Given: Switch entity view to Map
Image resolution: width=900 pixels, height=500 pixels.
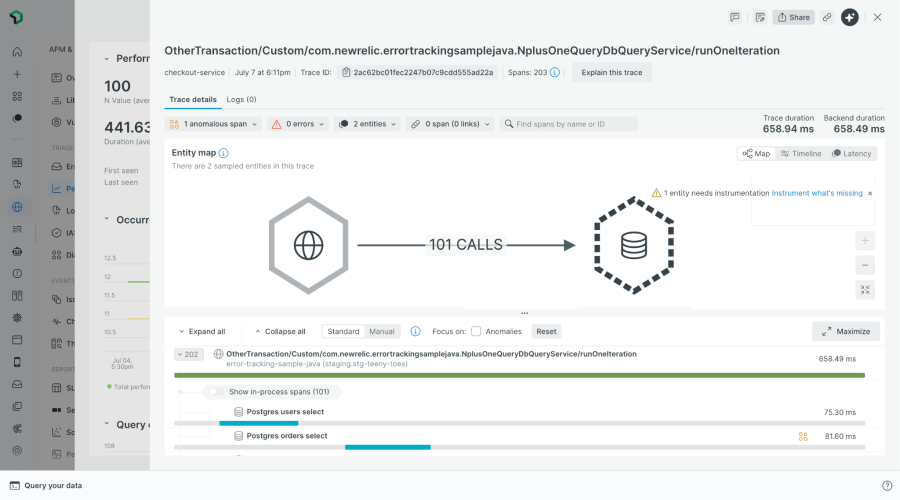Looking at the screenshot, I should (x=757, y=154).
